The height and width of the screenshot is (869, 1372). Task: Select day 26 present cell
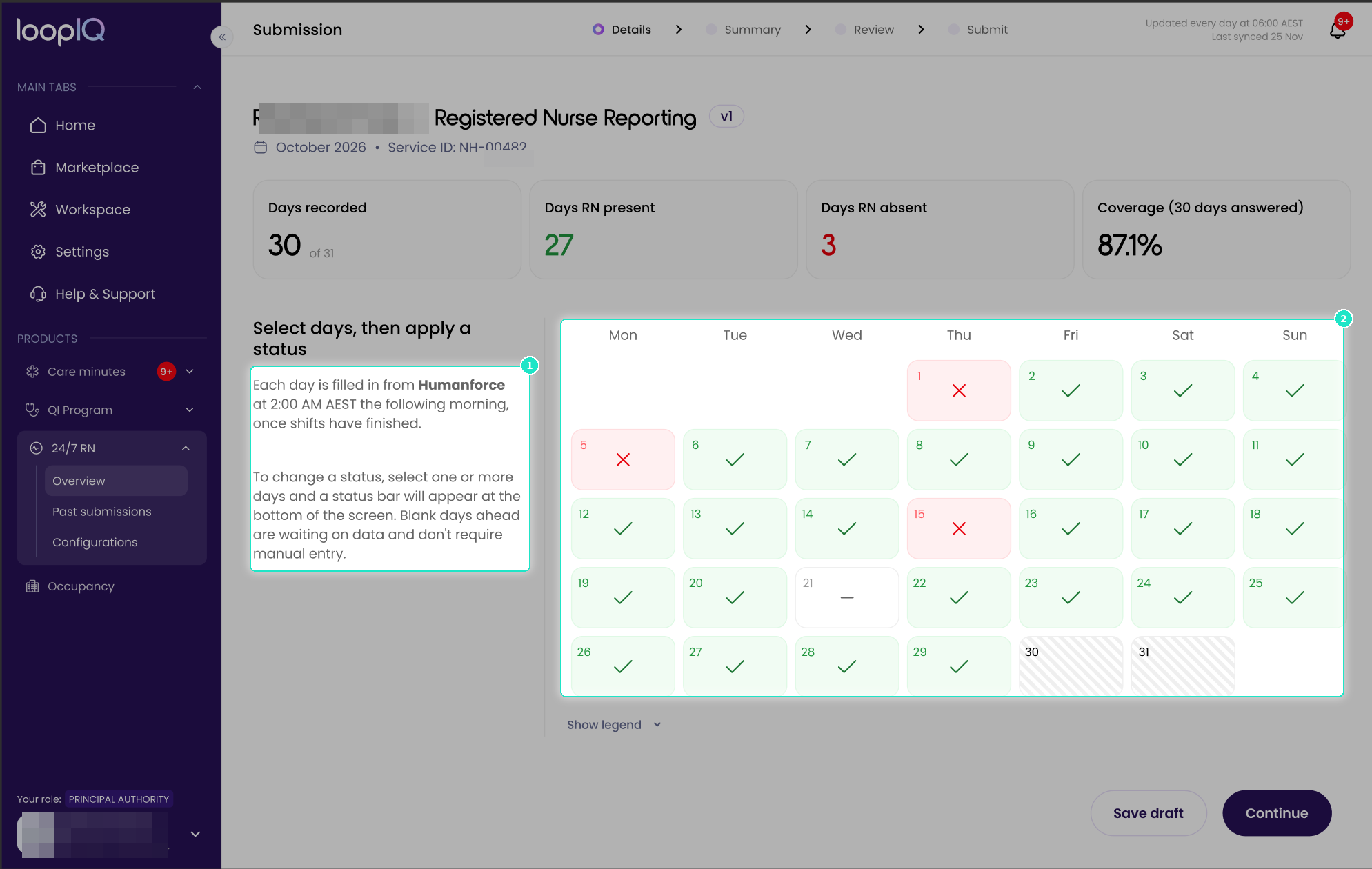623,666
